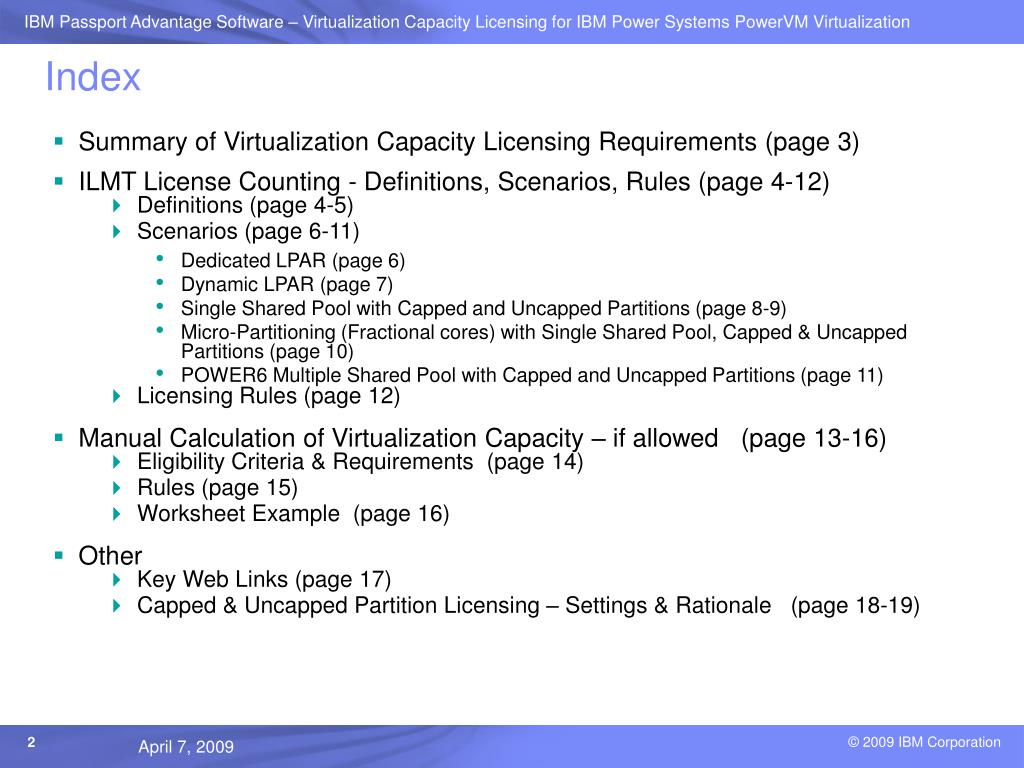The image size is (1024, 768).
Task: Click 'Single Shared Pool with Capped and Uncapped Partitions' line
Action: coord(484,308)
